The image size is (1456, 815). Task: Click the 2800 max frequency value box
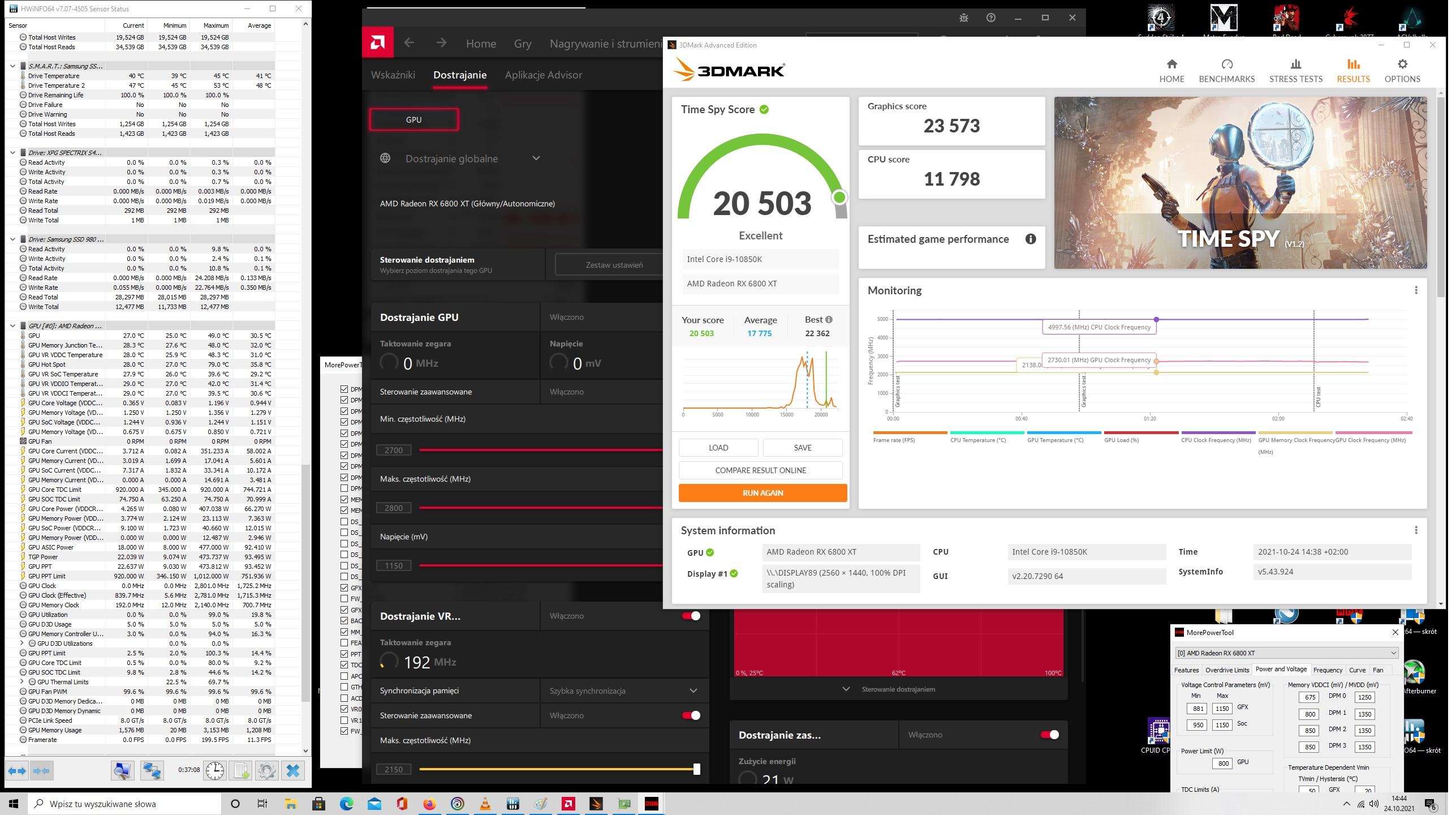pyautogui.click(x=394, y=508)
